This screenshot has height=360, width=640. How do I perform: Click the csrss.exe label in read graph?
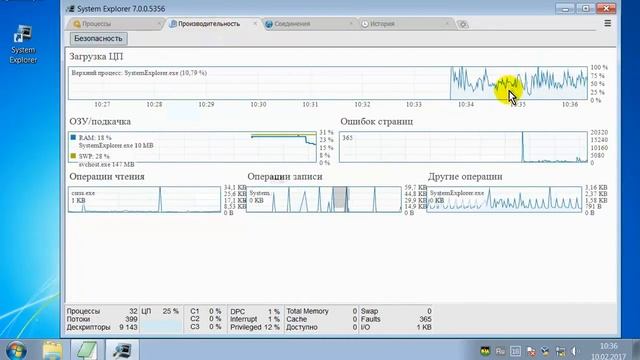click(83, 193)
